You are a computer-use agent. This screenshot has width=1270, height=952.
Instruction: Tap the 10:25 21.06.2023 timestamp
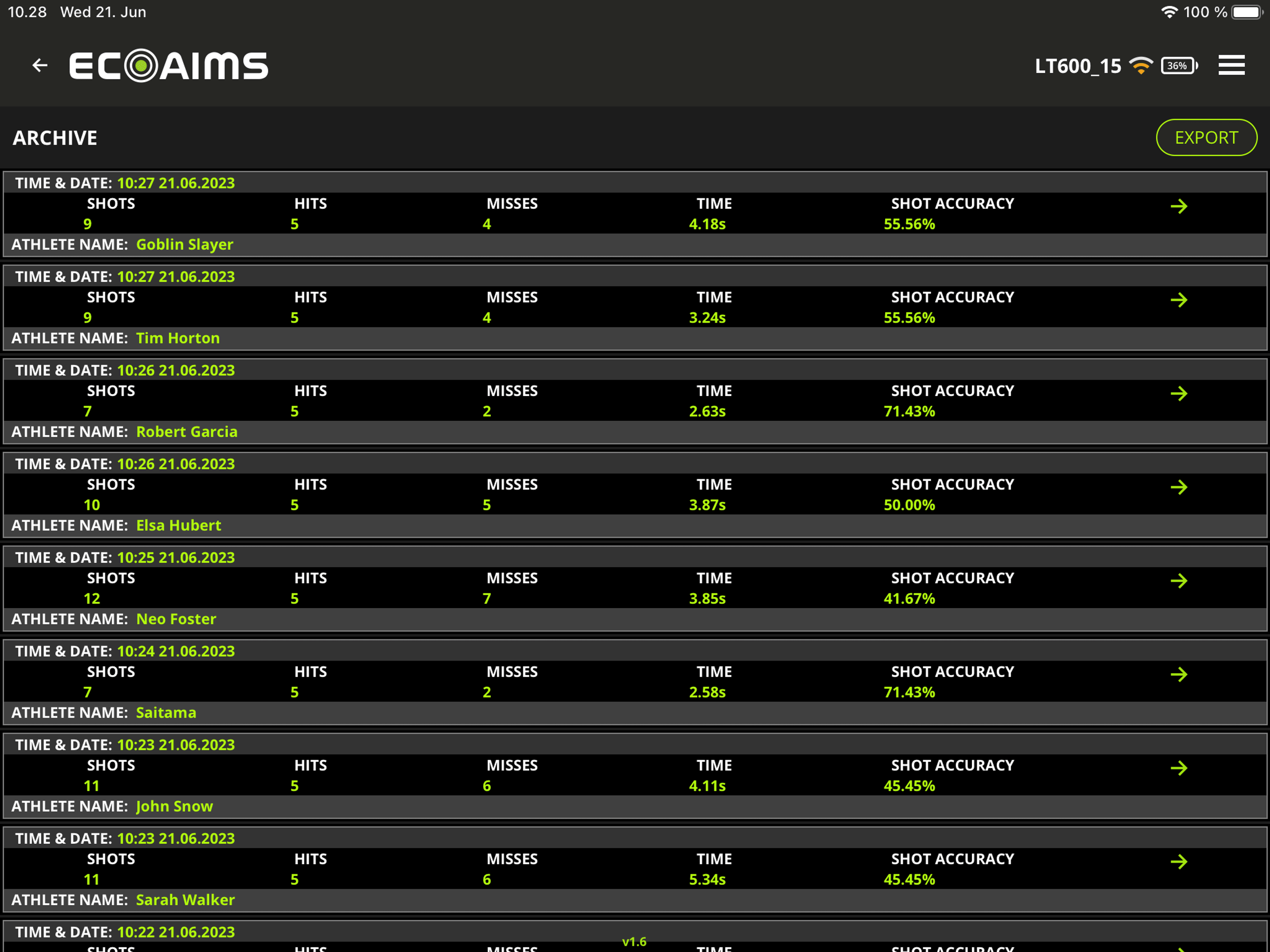coord(176,557)
